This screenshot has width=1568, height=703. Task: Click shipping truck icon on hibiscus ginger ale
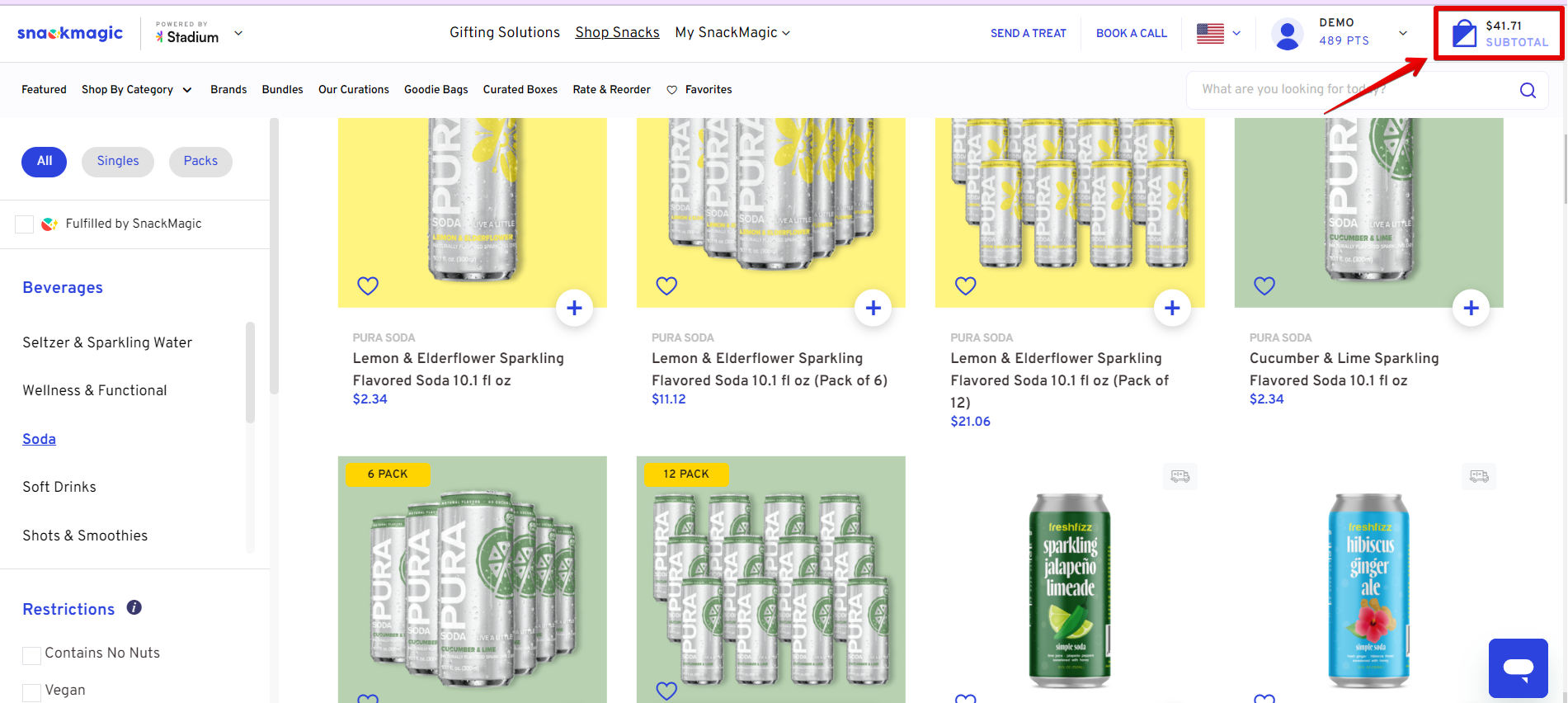(x=1479, y=476)
